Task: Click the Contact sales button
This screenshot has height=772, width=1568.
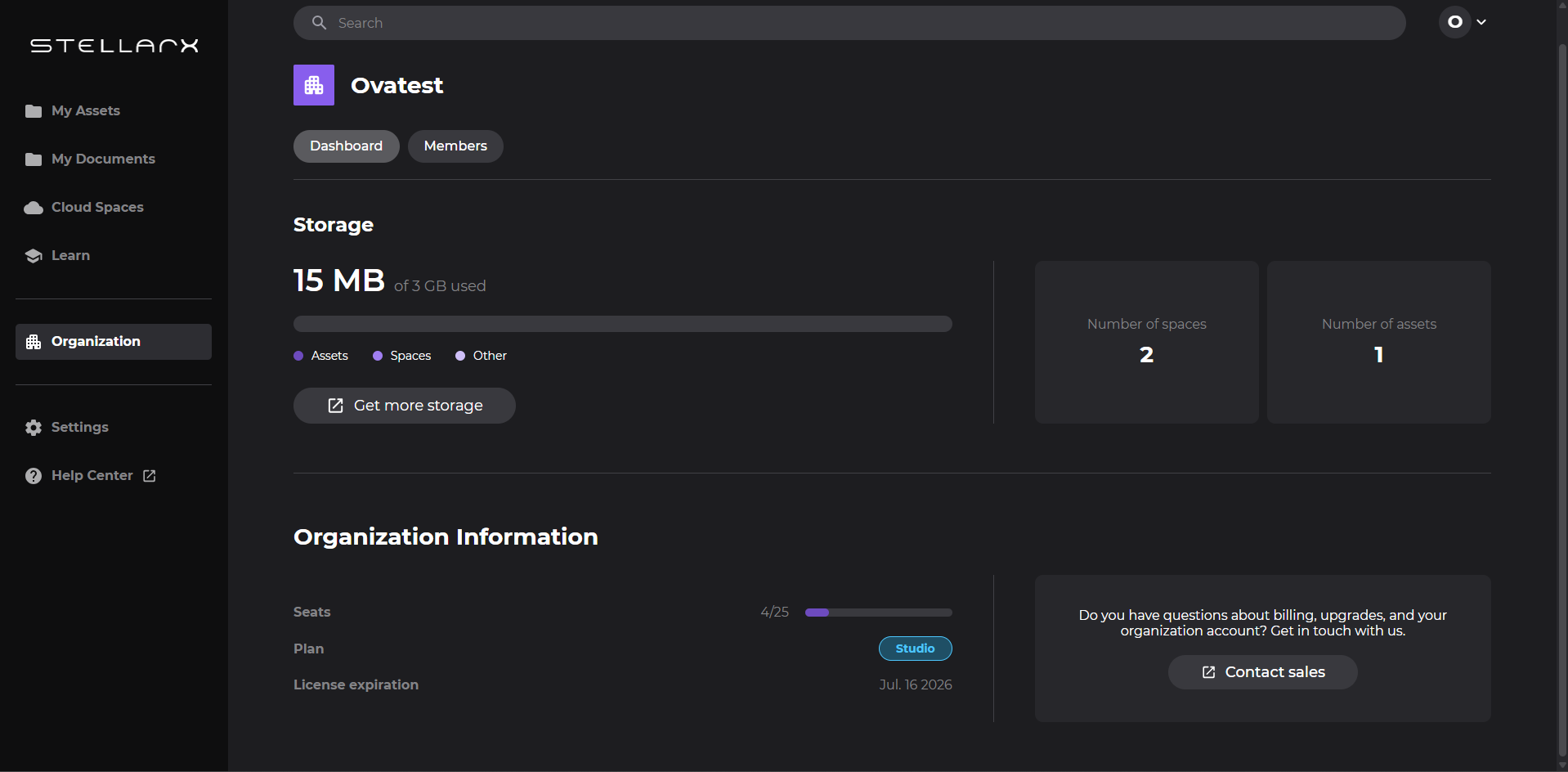Action: (1262, 672)
